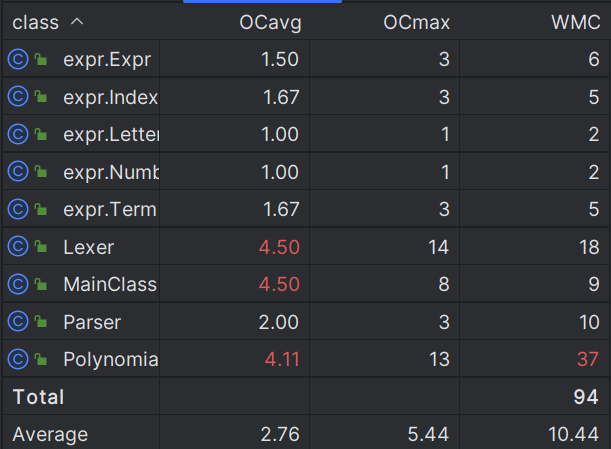Screen dimensions: 611x449
Task: Select the Polynomial class name
Action: [x=111, y=359]
